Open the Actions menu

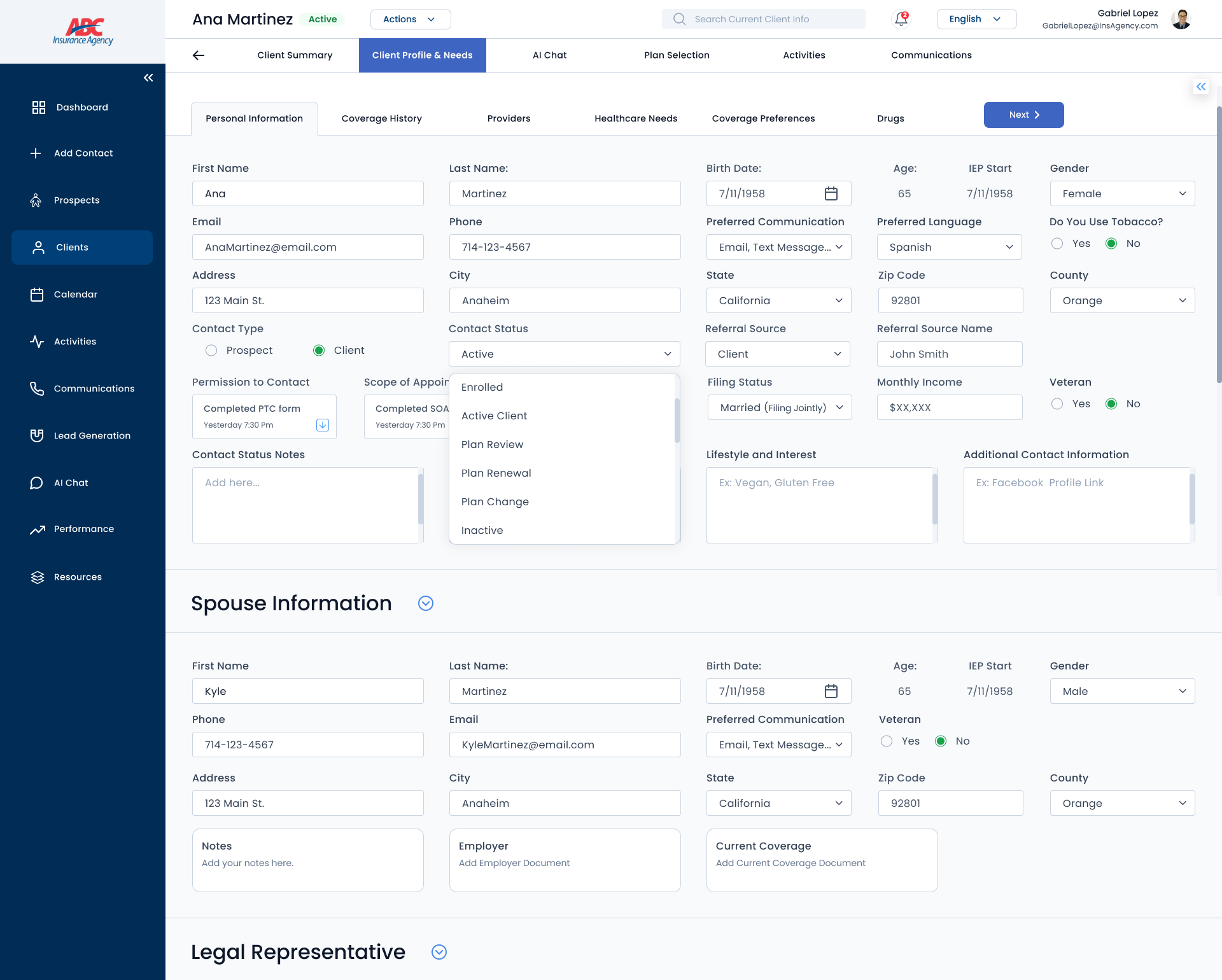click(x=410, y=19)
